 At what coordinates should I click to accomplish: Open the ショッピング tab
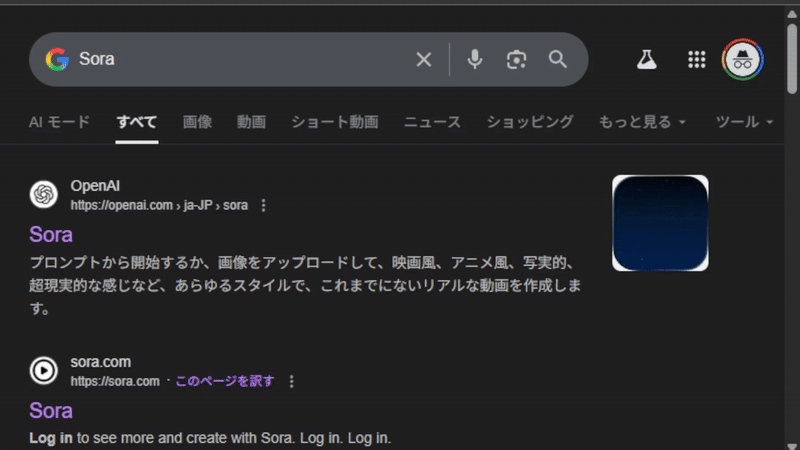(530, 122)
